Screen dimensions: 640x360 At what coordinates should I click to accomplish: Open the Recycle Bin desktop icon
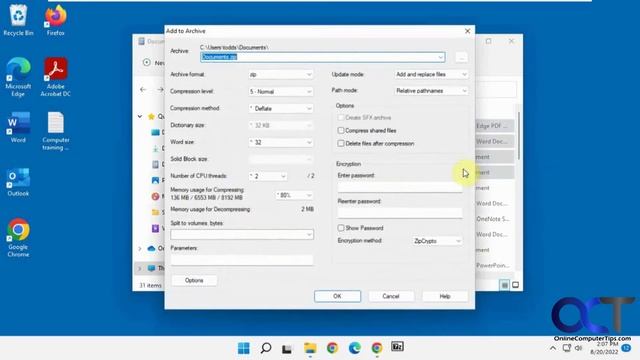(x=18, y=20)
